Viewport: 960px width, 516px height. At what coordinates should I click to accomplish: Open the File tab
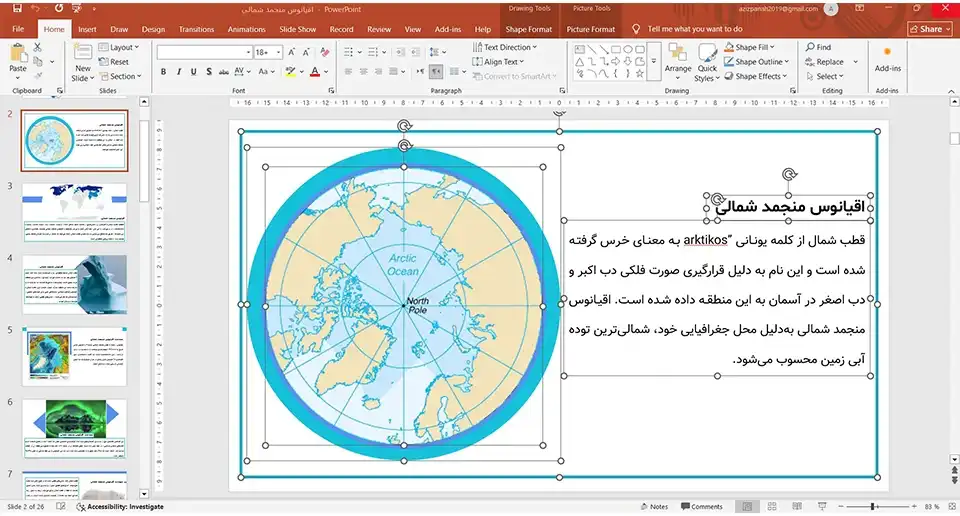pos(18,29)
